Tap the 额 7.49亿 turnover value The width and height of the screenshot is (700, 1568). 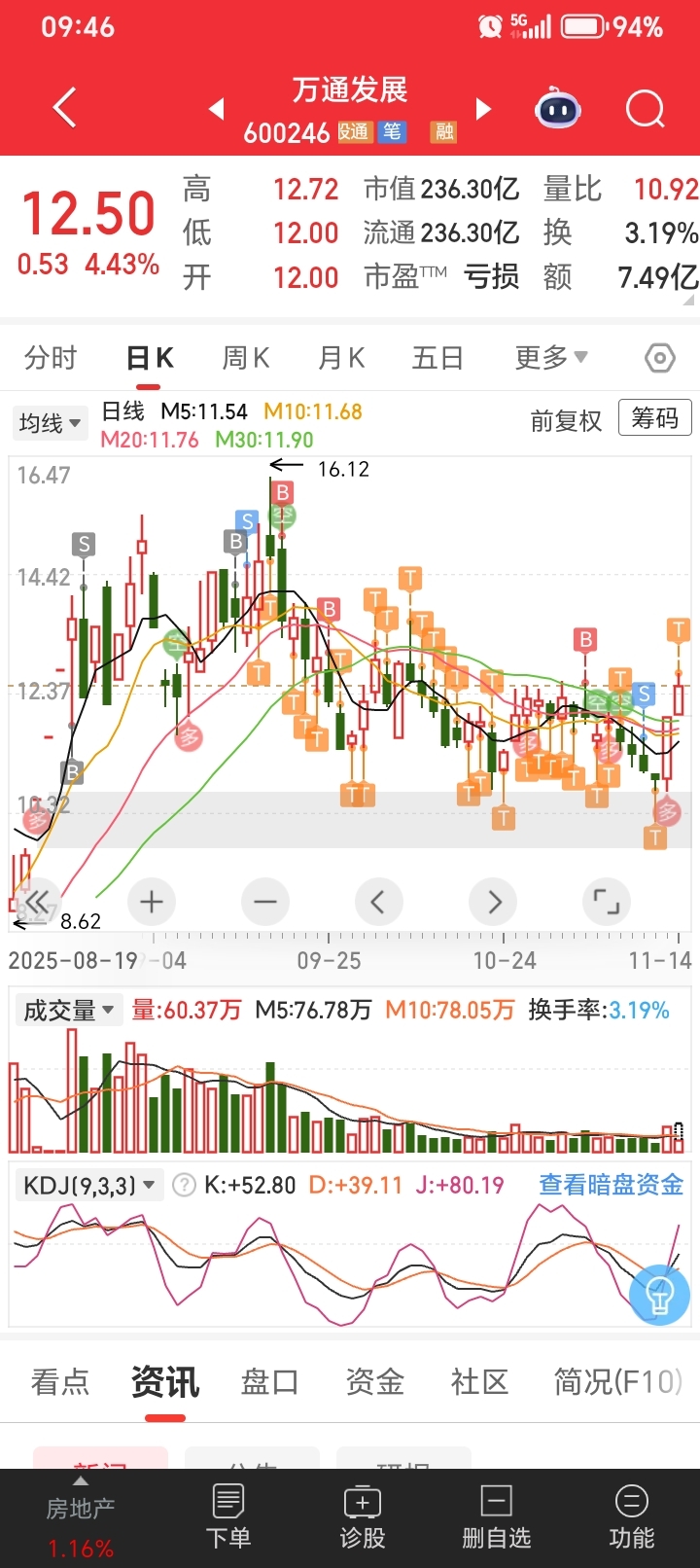pyautogui.click(x=621, y=277)
